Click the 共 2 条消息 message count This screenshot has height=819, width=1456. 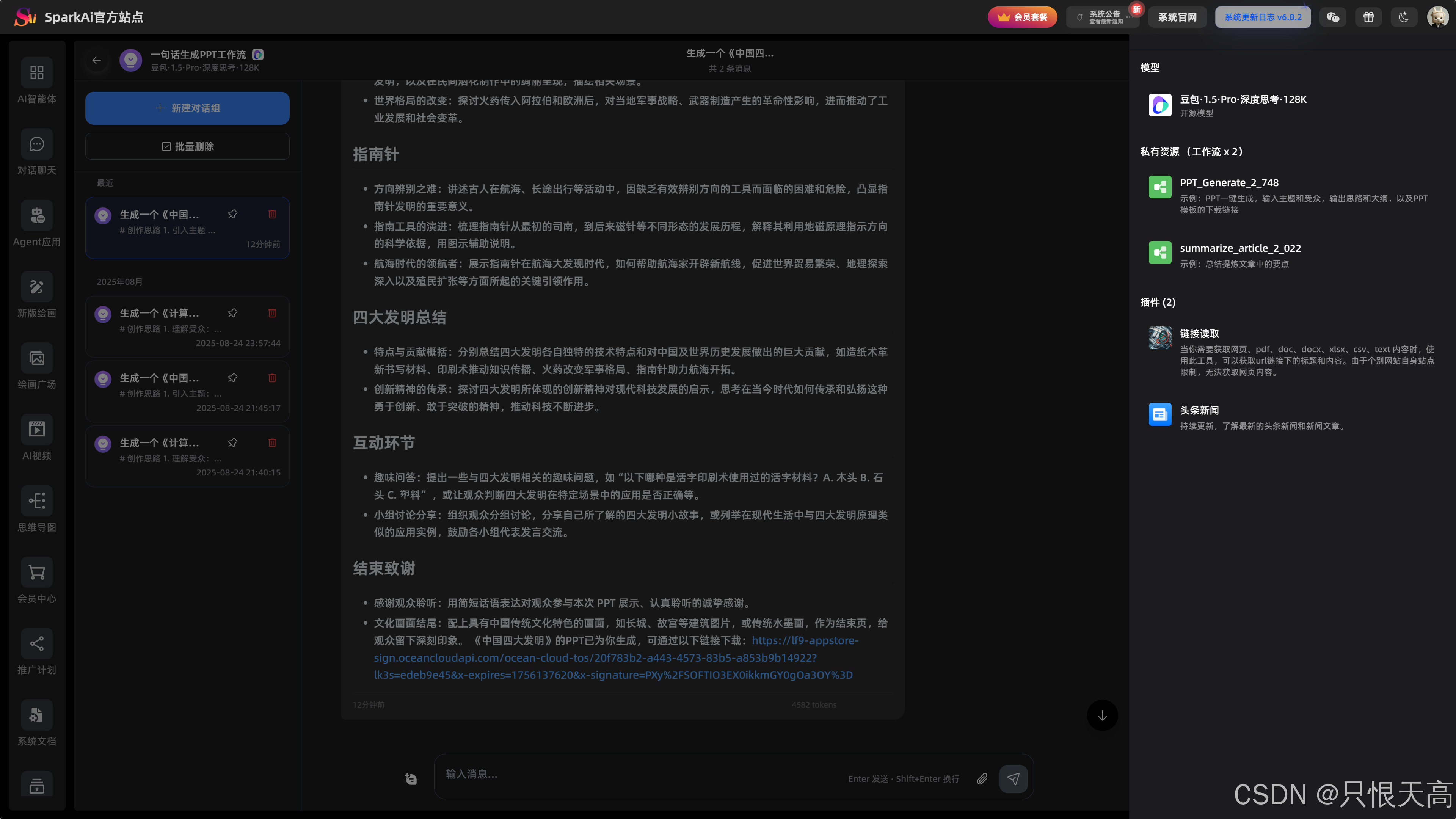pos(730,68)
